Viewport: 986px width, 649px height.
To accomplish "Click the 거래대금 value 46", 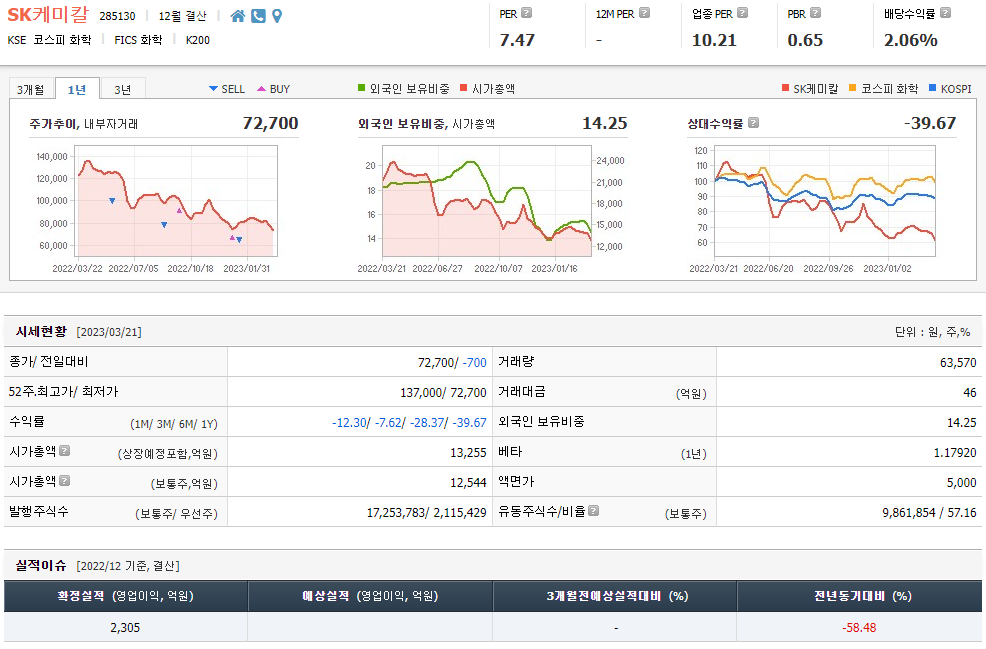I will [970, 392].
